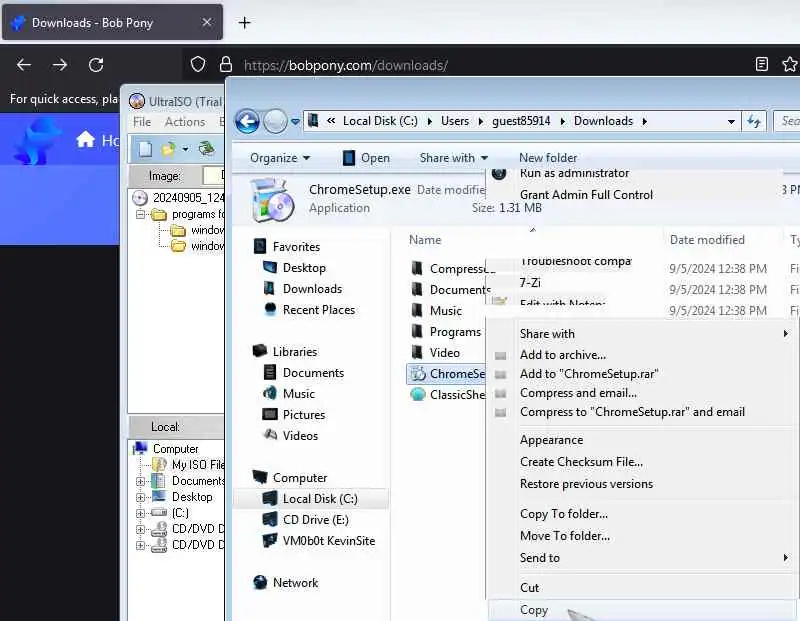Go back in the browser
800x621 pixels.
coord(23,65)
